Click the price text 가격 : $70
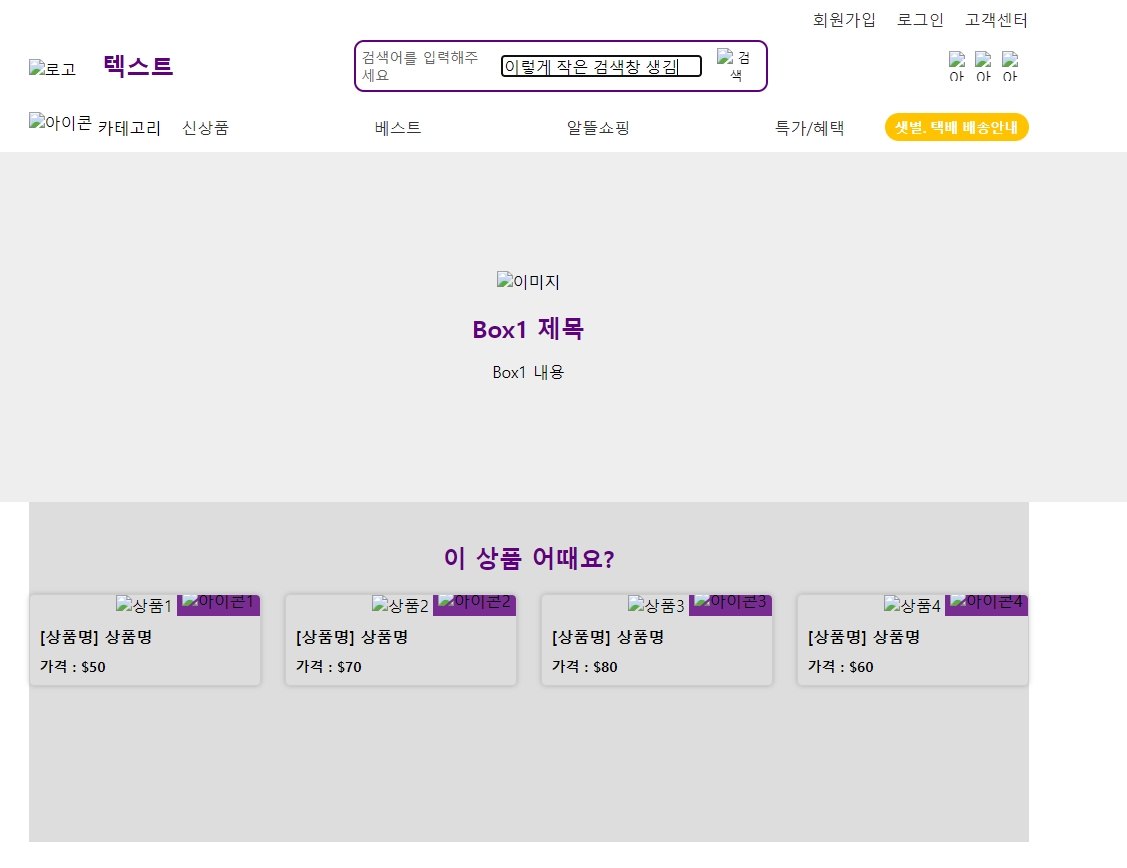This screenshot has width=1127, height=868. (328, 667)
